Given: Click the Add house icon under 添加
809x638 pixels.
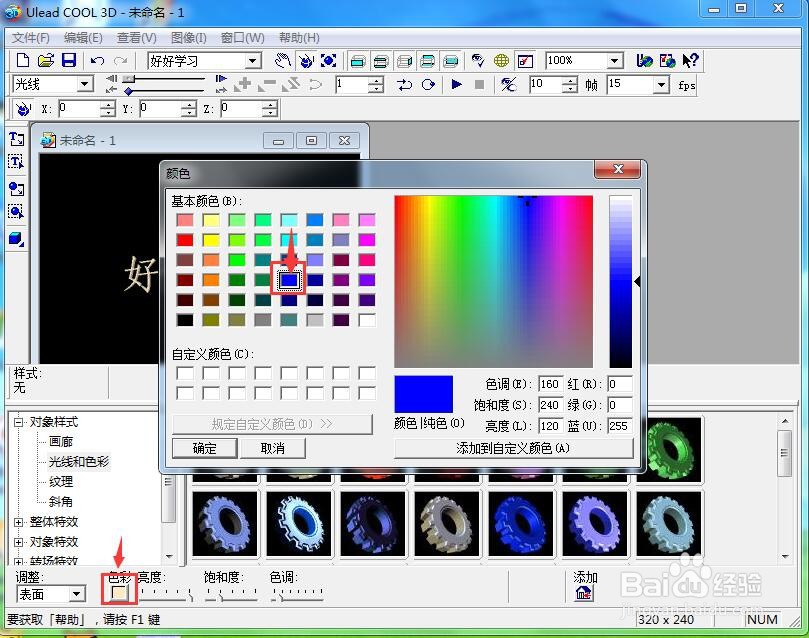Looking at the screenshot, I should [584, 594].
